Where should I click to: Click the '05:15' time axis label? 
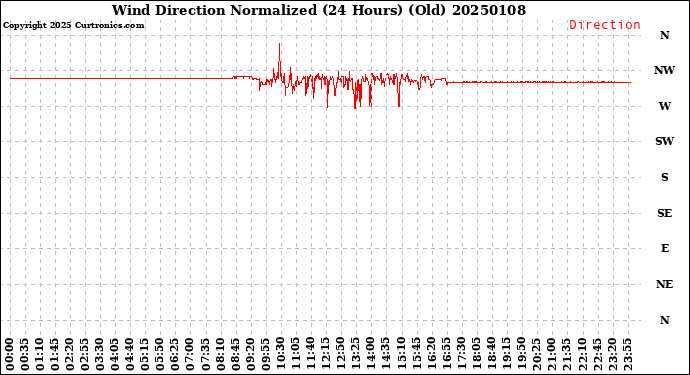tap(145, 355)
